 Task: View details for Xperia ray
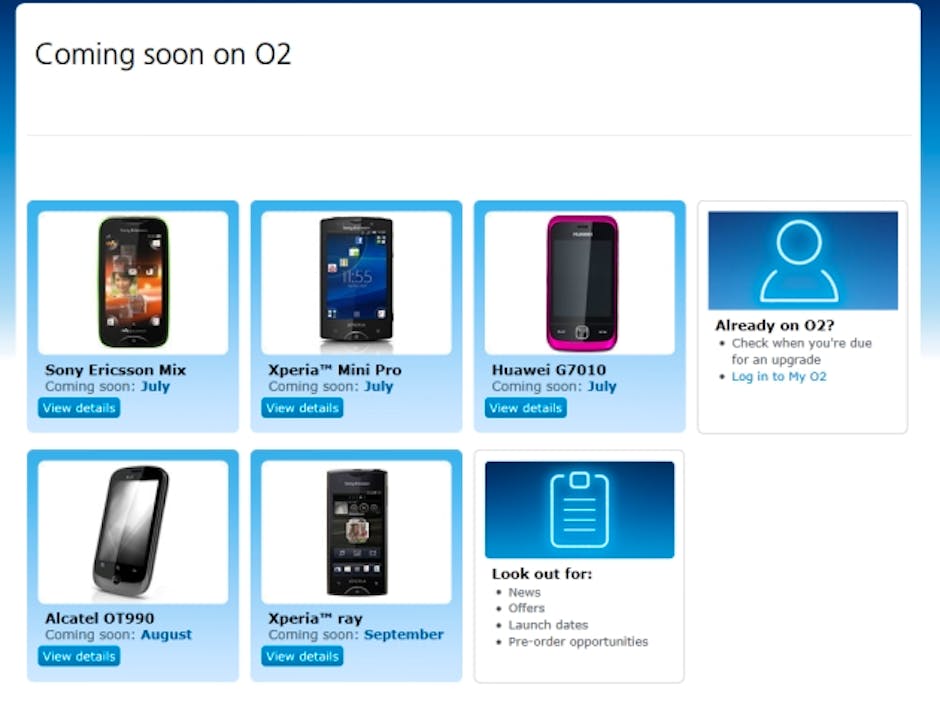click(x=302, y=656)
